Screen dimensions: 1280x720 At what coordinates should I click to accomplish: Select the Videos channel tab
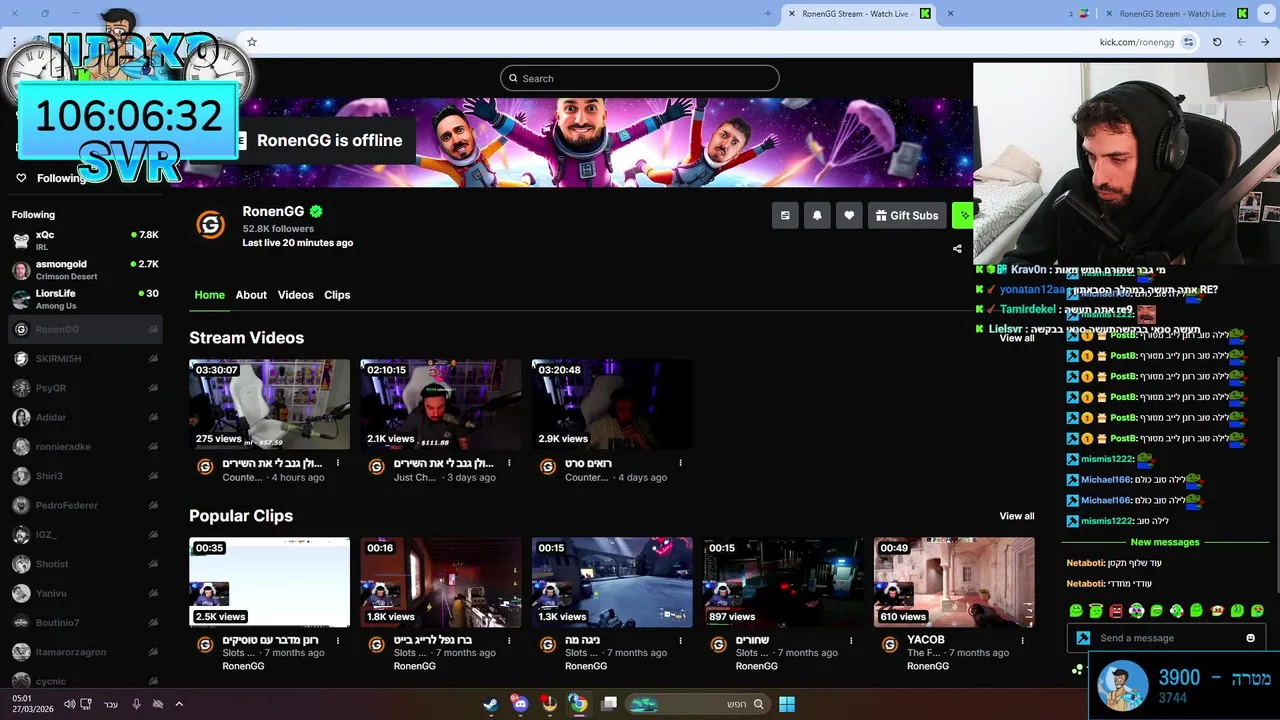tap(295, 295)
